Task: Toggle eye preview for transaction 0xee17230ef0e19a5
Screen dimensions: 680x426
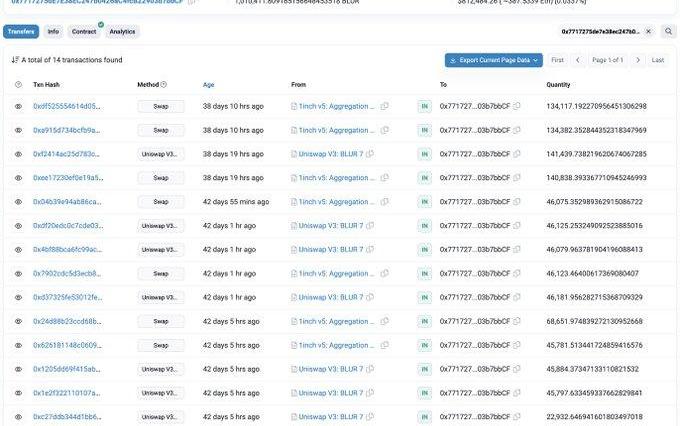Action: point(18,178)
